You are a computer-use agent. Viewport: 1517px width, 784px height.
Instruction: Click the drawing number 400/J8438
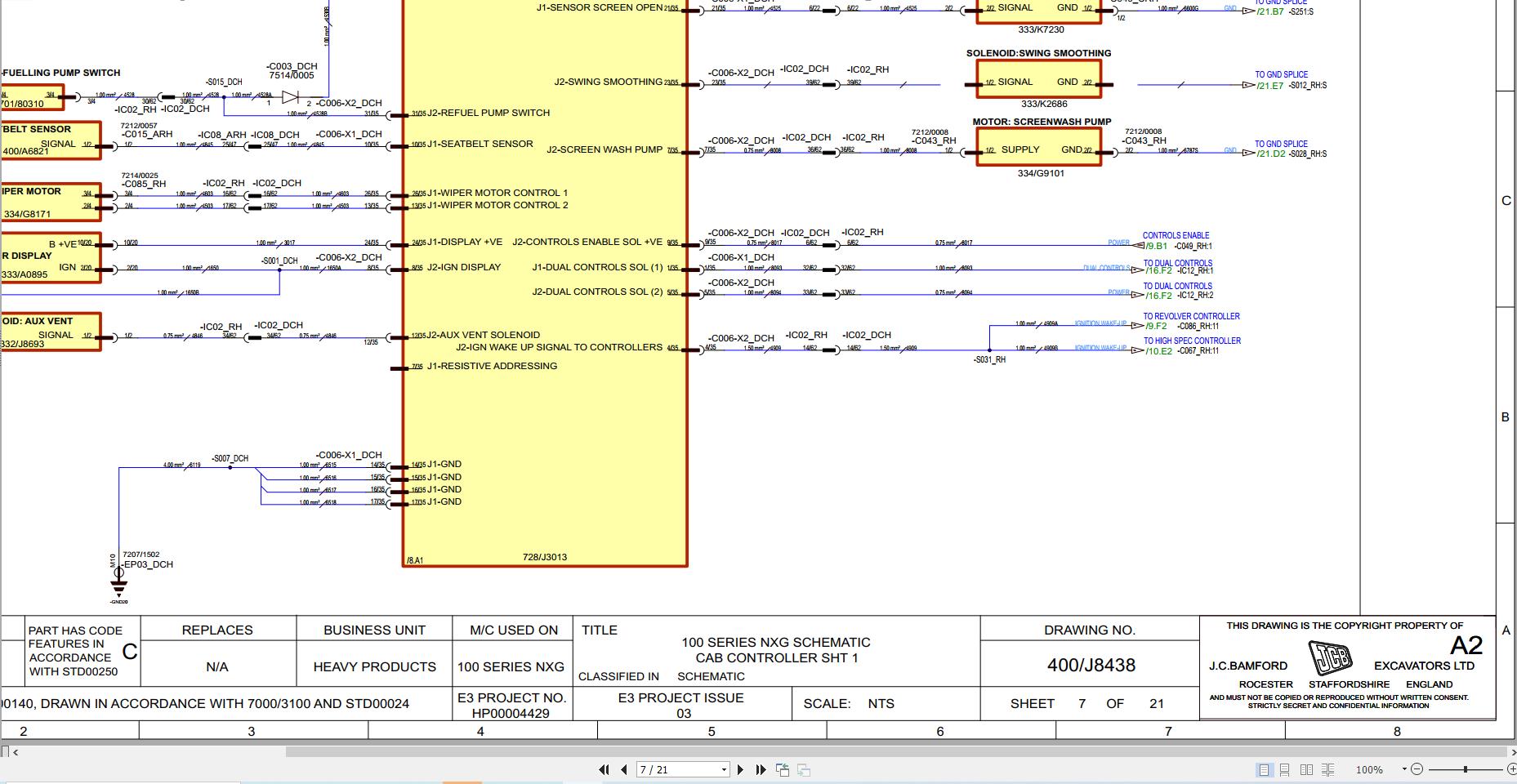[x=1091, y=666]
